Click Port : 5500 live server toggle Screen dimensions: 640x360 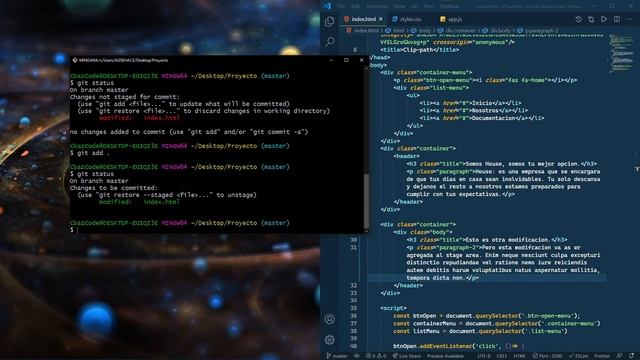pyautogui.click(x=547, y=356)
